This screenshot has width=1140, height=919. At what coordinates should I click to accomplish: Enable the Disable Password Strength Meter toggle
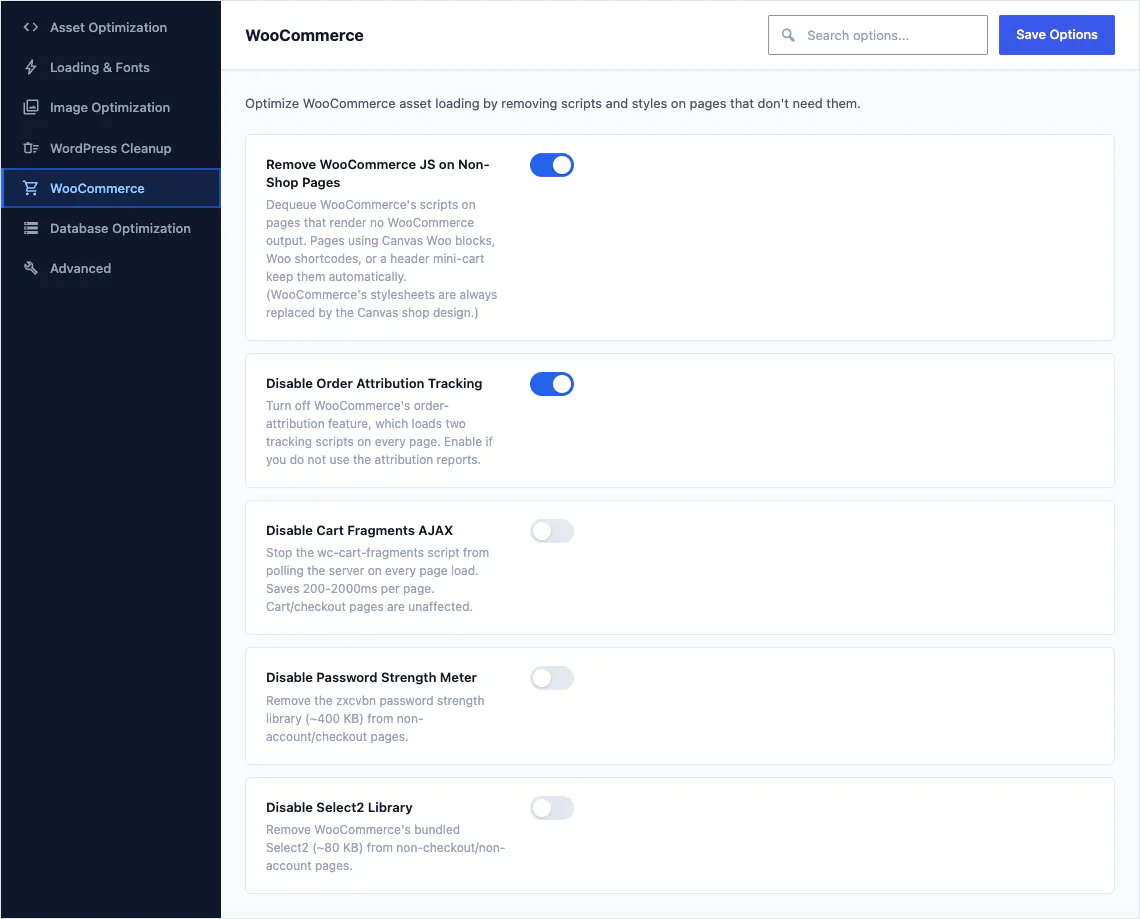pyautogui.click(x=552, y=678)
